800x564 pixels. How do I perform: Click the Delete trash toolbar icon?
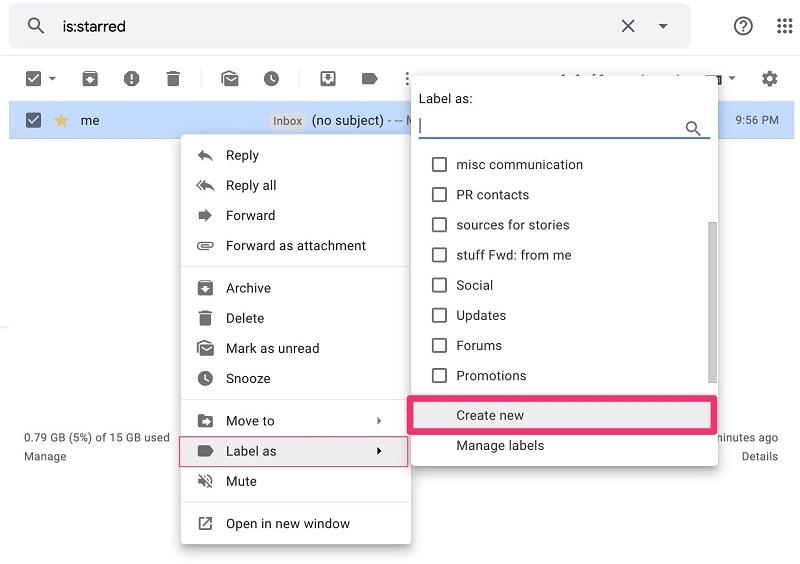click(173, 79)
